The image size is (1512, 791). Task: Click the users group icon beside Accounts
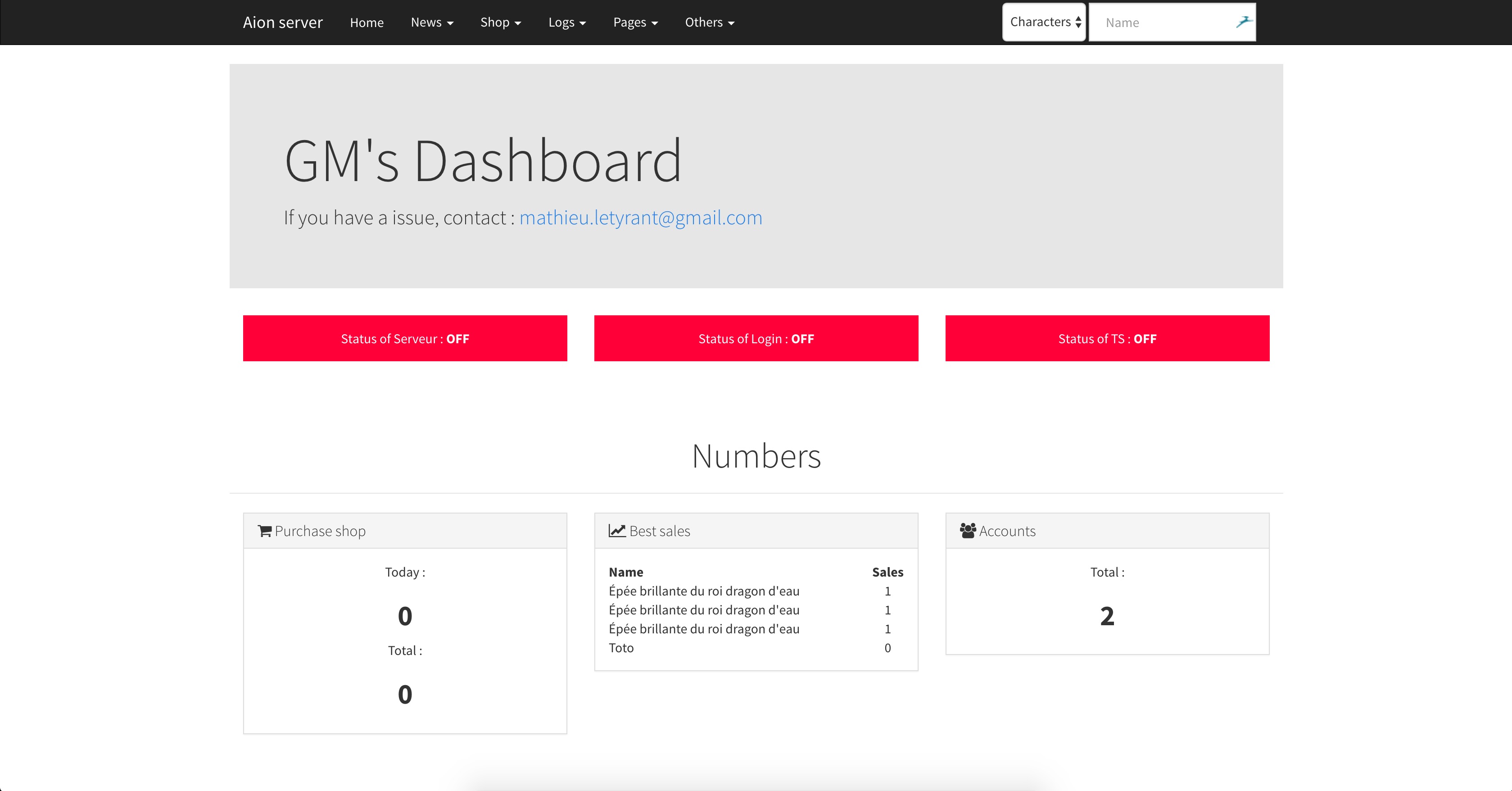coord(968,531)
